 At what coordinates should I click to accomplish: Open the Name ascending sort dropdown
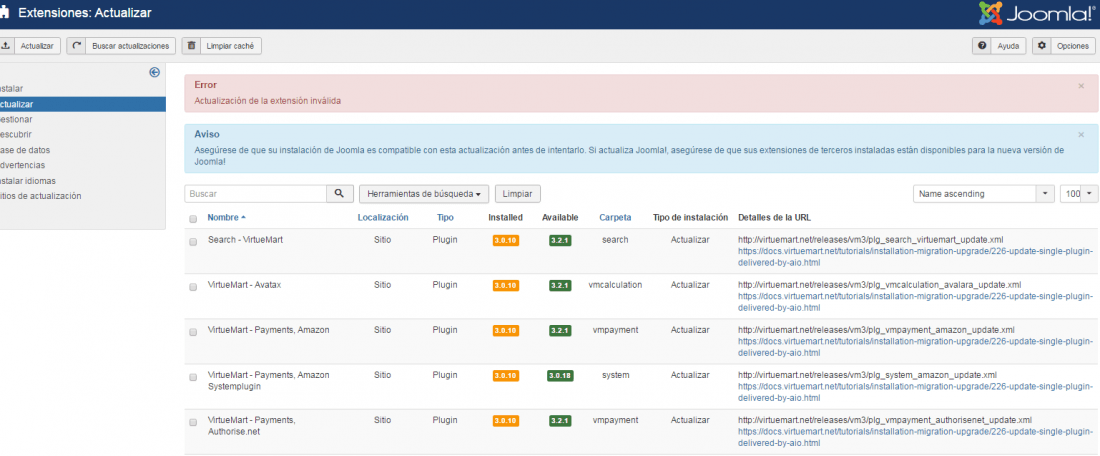click(984, 194)
